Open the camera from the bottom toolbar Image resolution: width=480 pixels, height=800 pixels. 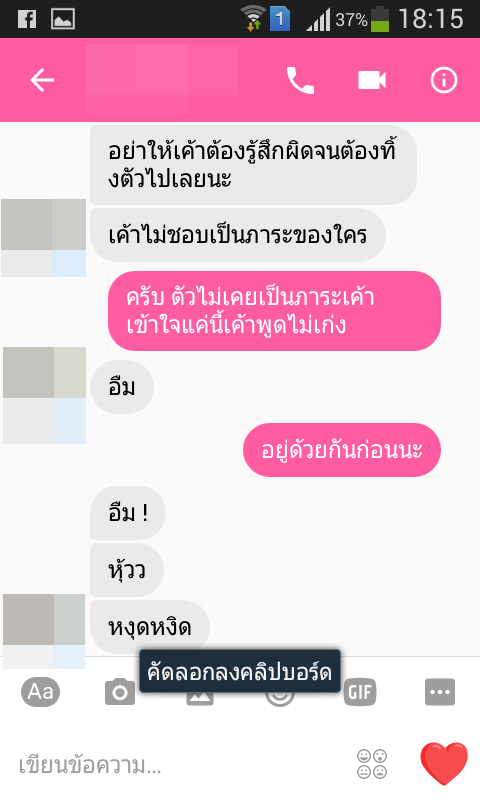point(120,692)
